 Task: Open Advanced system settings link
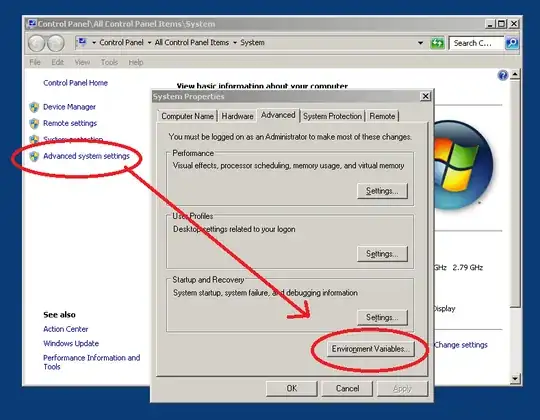coord(86,156)
